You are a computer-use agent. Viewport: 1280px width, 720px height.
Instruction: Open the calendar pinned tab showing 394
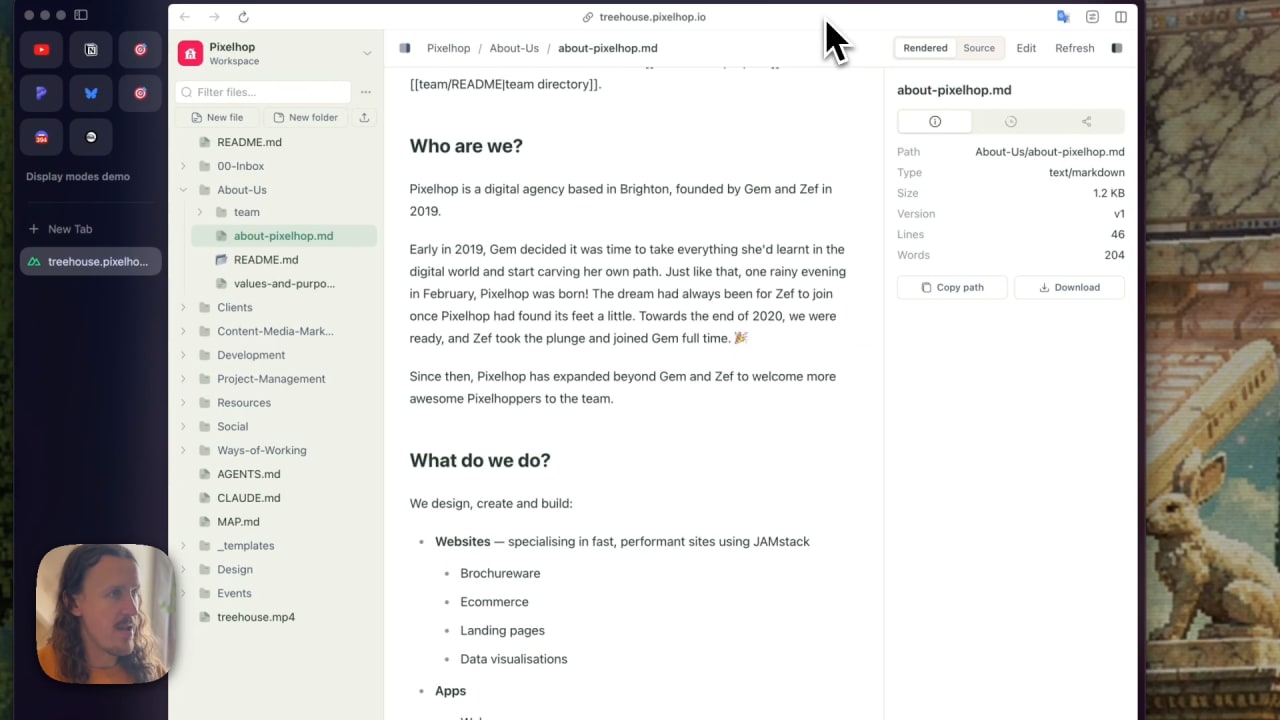pyautogui.click(x=41, y=137)
